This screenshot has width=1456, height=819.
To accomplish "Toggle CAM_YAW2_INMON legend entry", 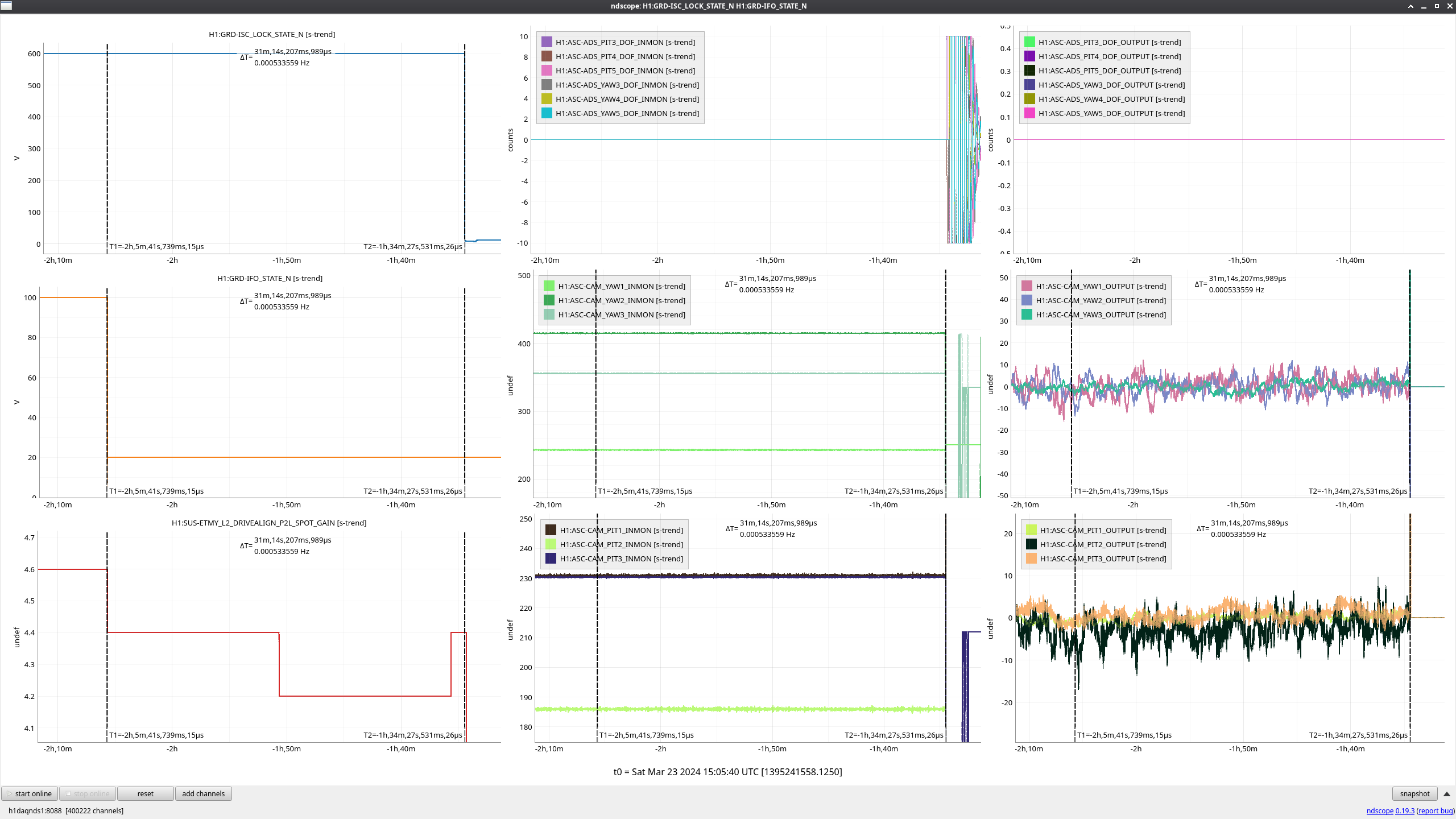I will [x=621, y=300].
